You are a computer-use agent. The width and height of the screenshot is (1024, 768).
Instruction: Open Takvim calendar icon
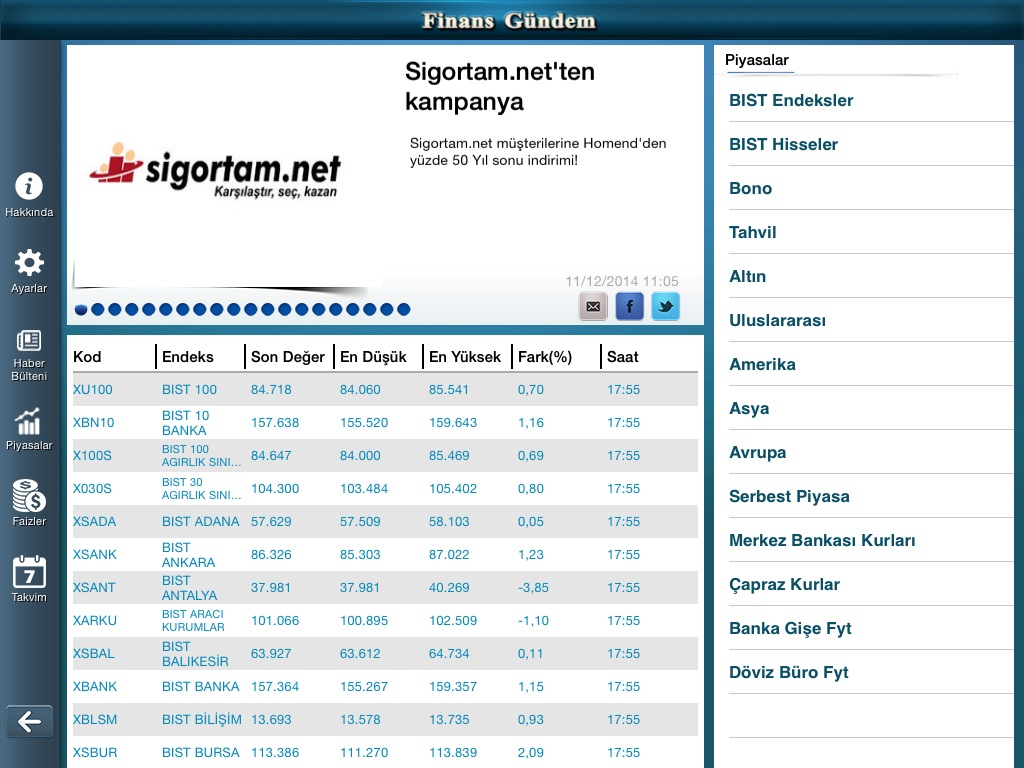coord(29,571)
